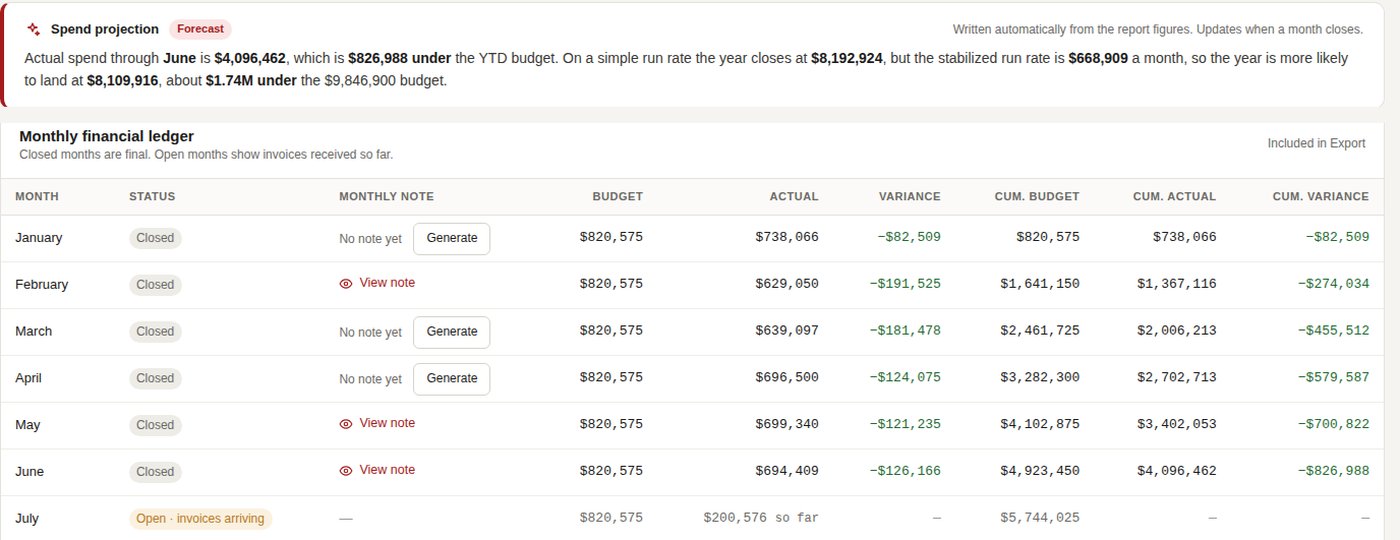
Task: Click the Closed status badge for May
Action: [x=155, y=425]
